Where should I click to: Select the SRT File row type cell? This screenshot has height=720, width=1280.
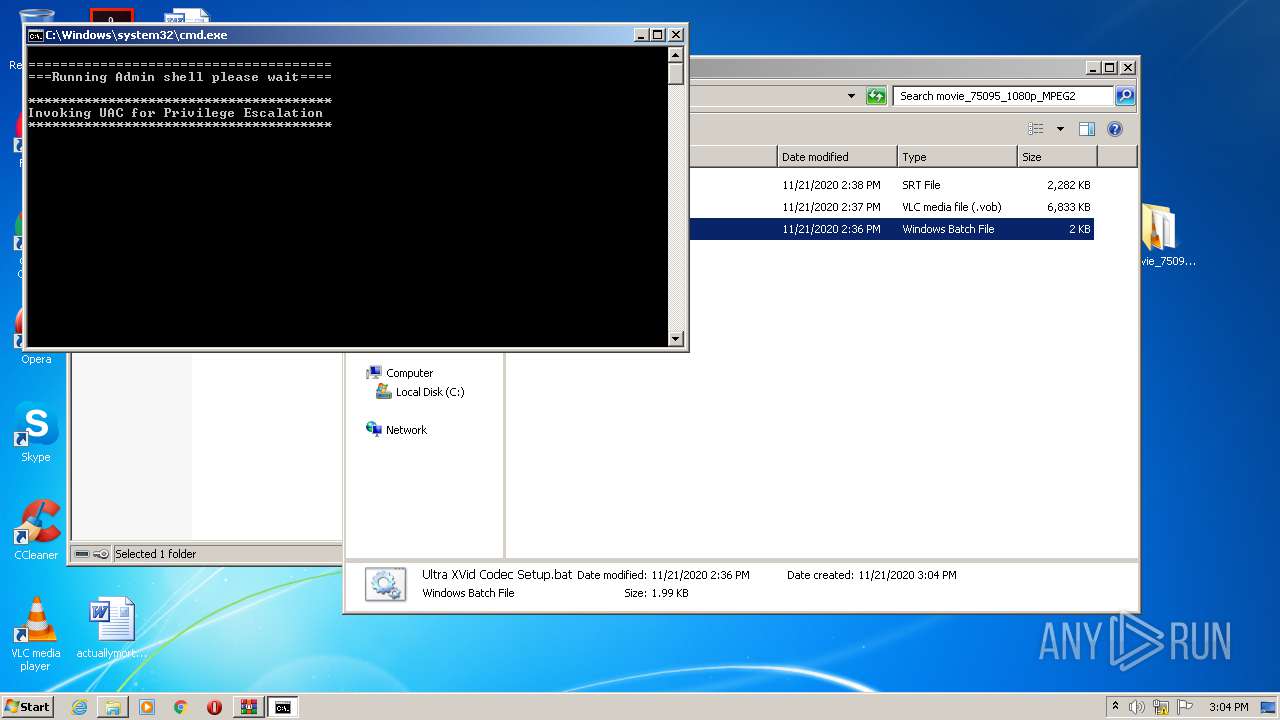921,185
